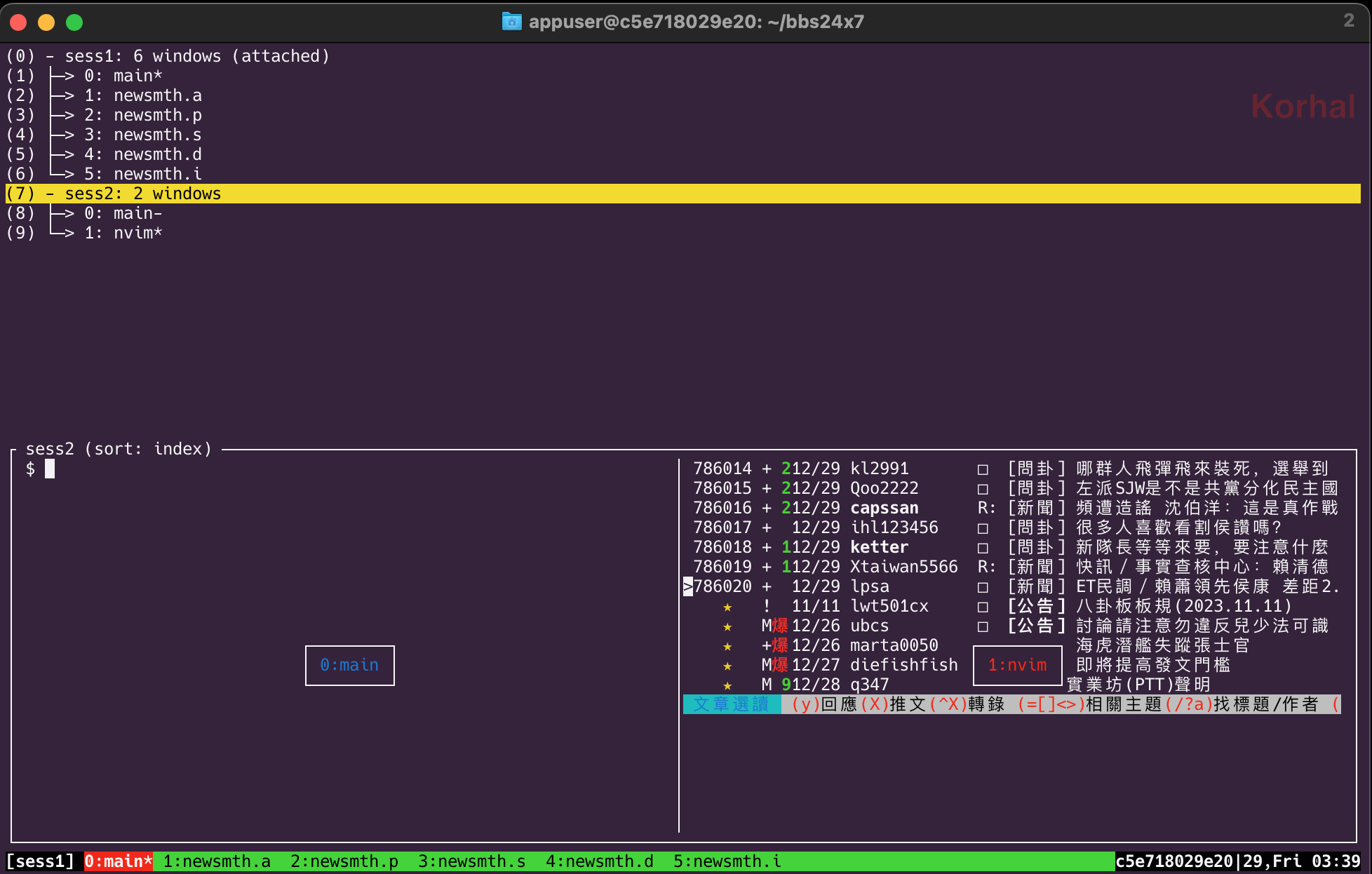Click article 786015 by Qoo2222
1372x874 pixels.
(1016, 488)
